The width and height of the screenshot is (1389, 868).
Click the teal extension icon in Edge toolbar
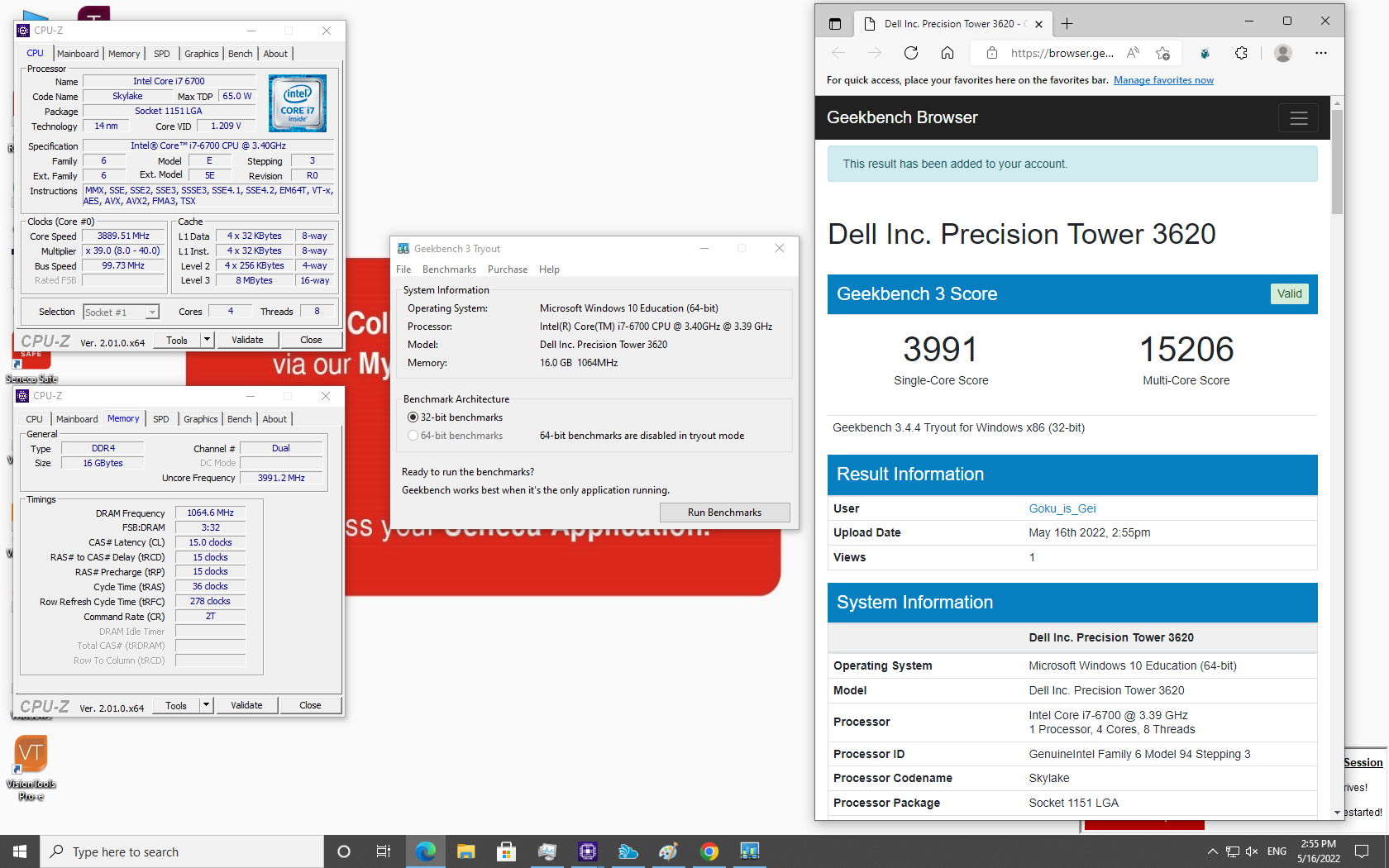tap(1205, 53)
